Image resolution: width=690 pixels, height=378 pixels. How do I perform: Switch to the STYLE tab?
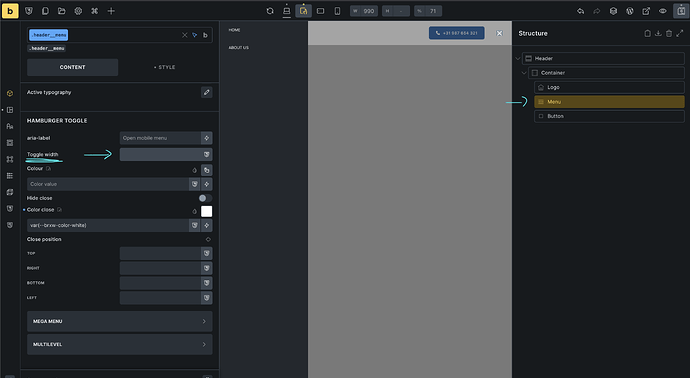[165, 67]
